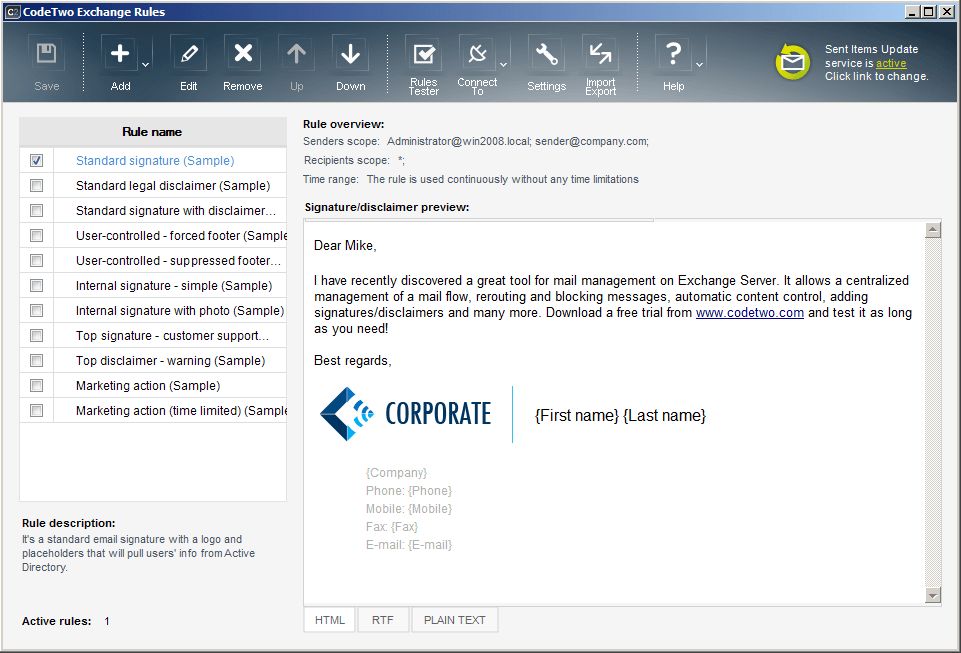Move rule up using the Up arrow icon
This screenshot has width=961, height=653.
pos(296,53)
